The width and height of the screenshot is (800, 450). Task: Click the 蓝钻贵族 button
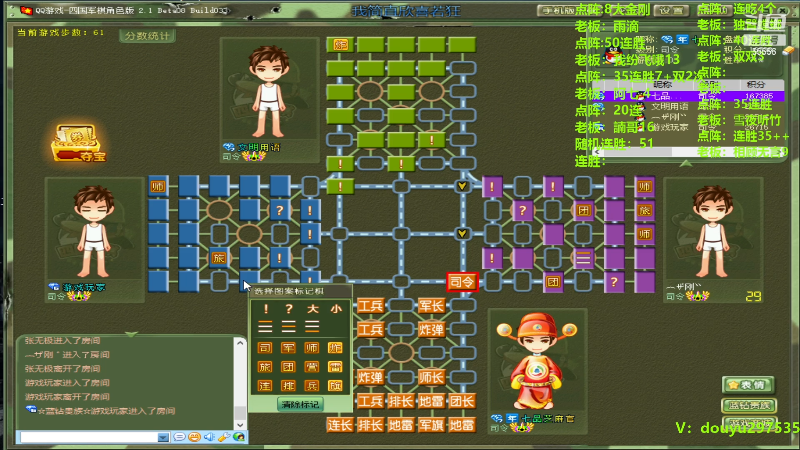[x=748, y=406]
